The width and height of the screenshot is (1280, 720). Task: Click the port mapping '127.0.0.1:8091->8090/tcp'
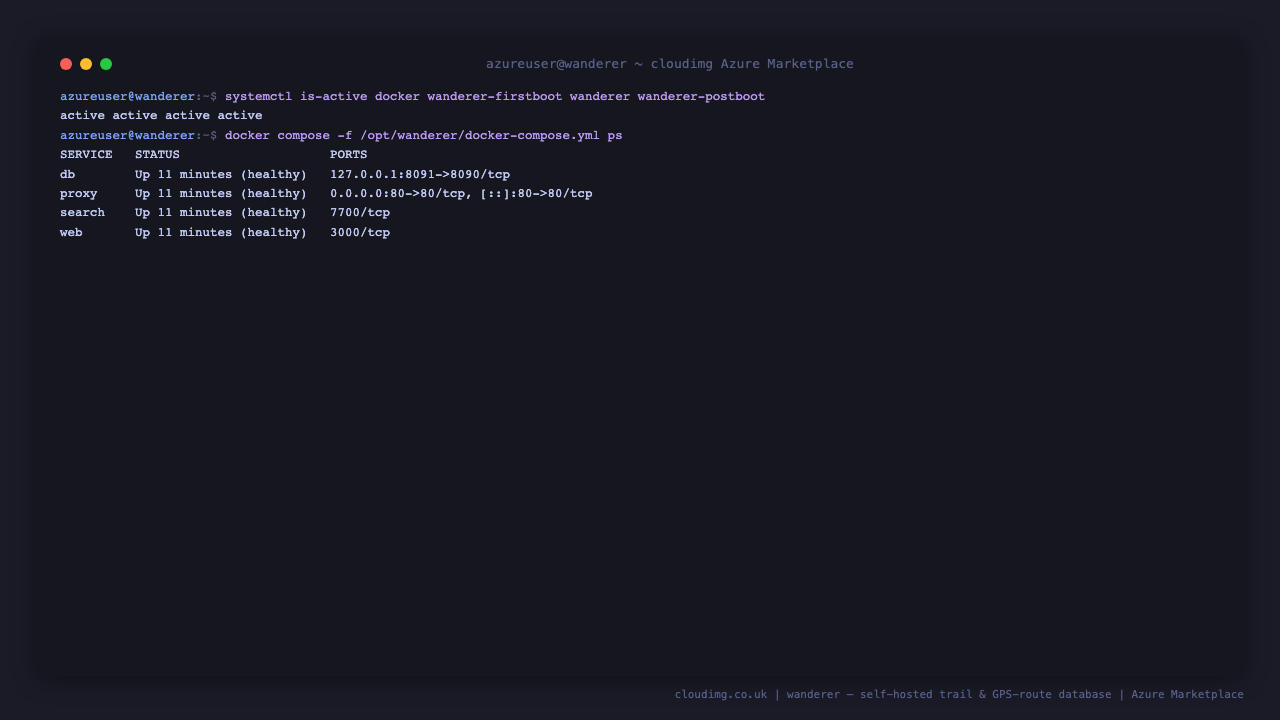(420, 175)
